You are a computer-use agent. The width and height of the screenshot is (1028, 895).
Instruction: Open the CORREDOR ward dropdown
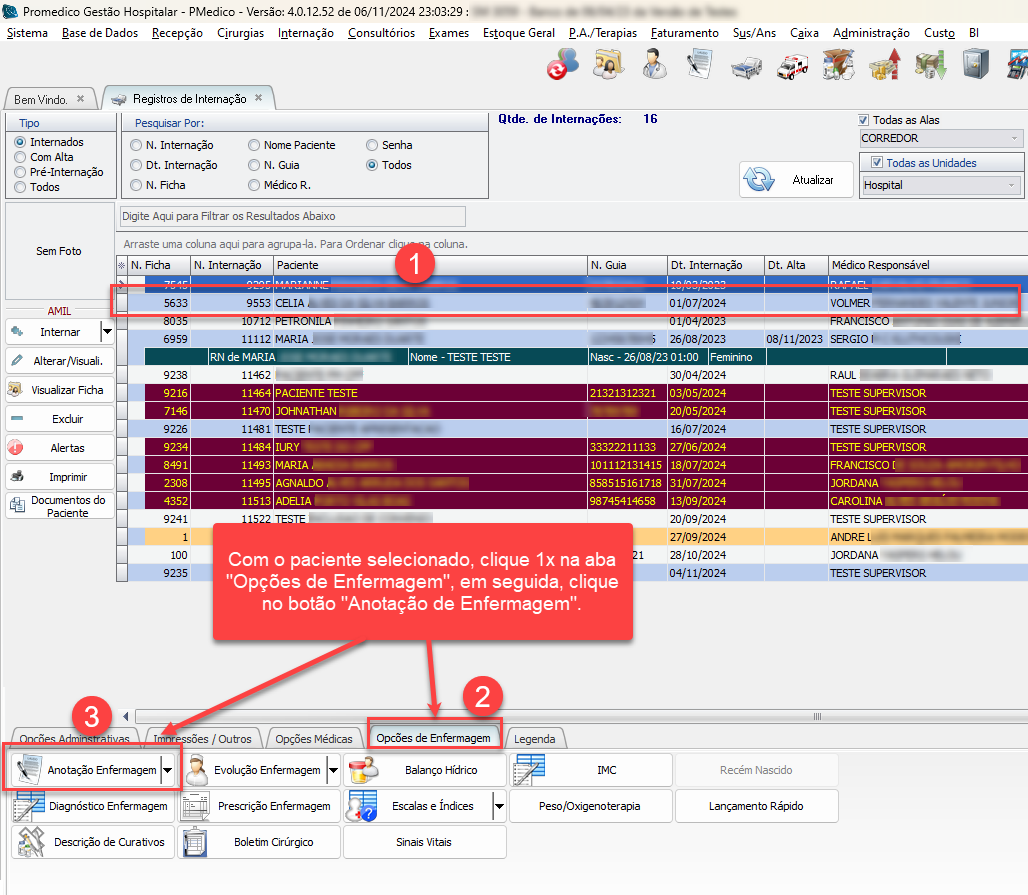click(x=1015, y=138)
